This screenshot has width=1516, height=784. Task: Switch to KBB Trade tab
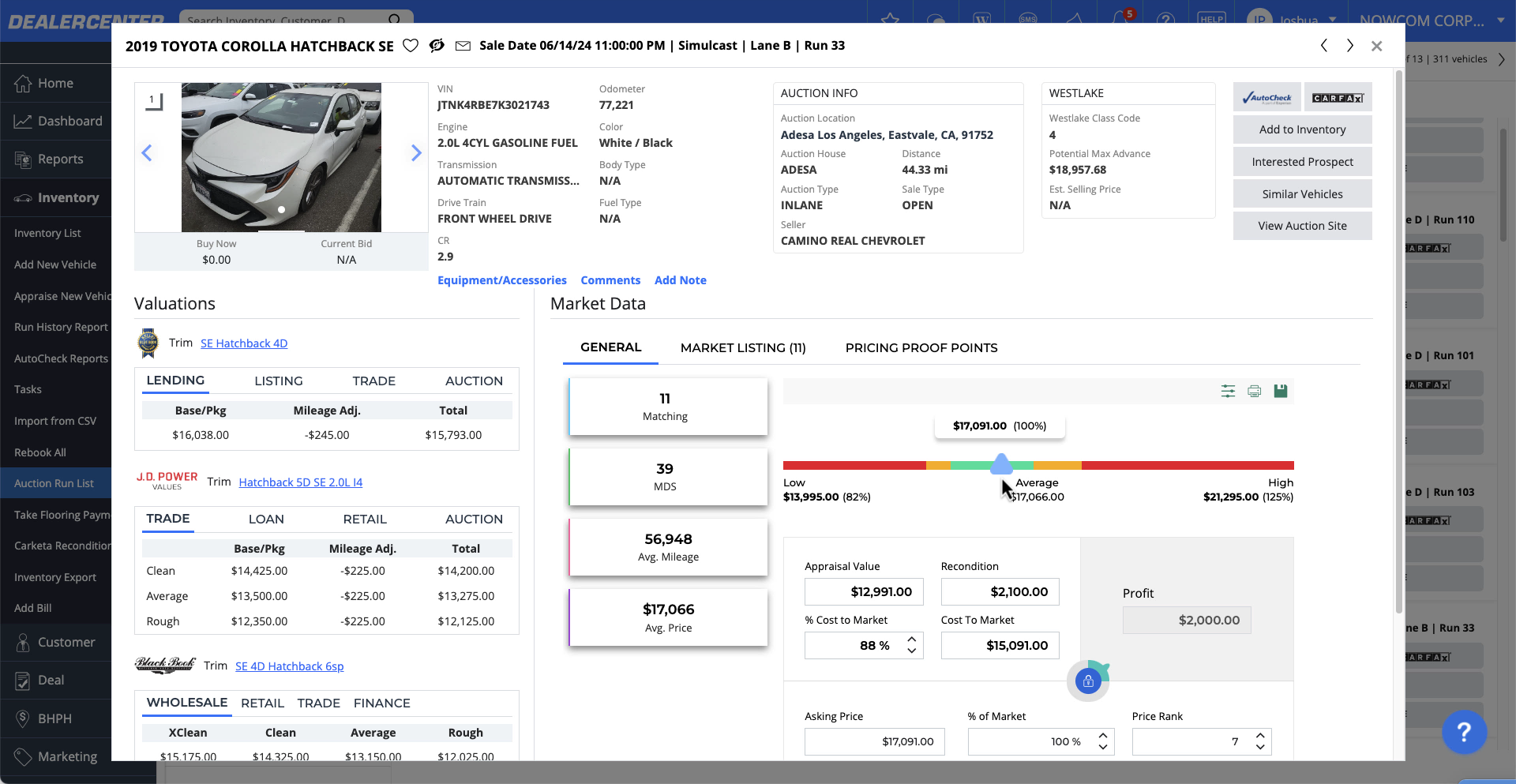click(x=374, y=381)
